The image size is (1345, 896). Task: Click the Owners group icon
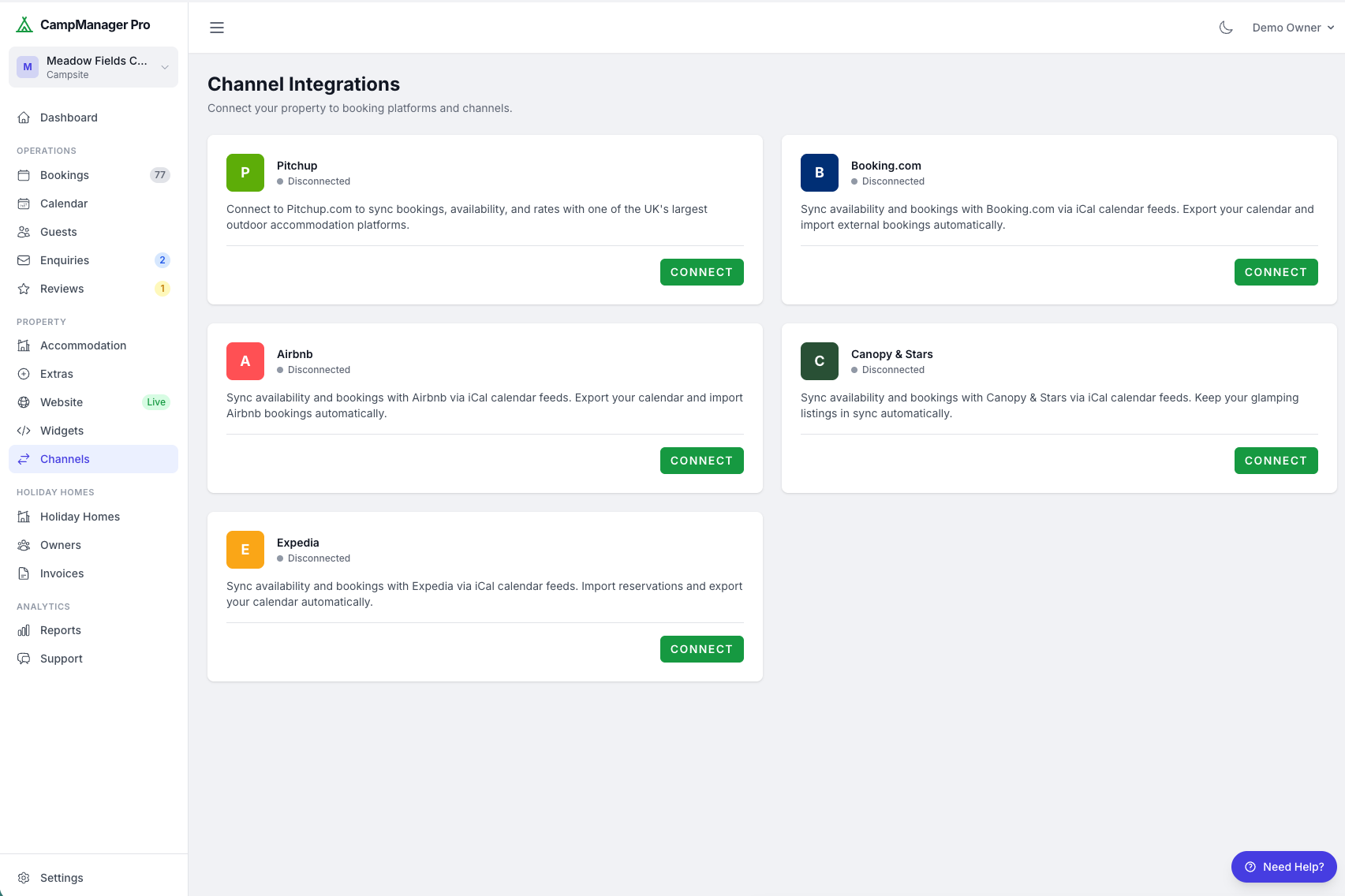(24, 545)
